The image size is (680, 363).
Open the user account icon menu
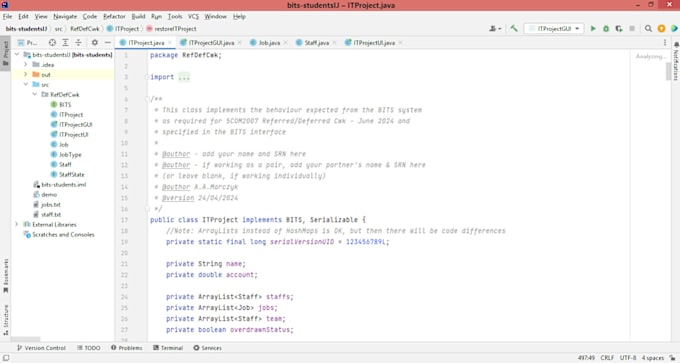click(x=495, y=29)
